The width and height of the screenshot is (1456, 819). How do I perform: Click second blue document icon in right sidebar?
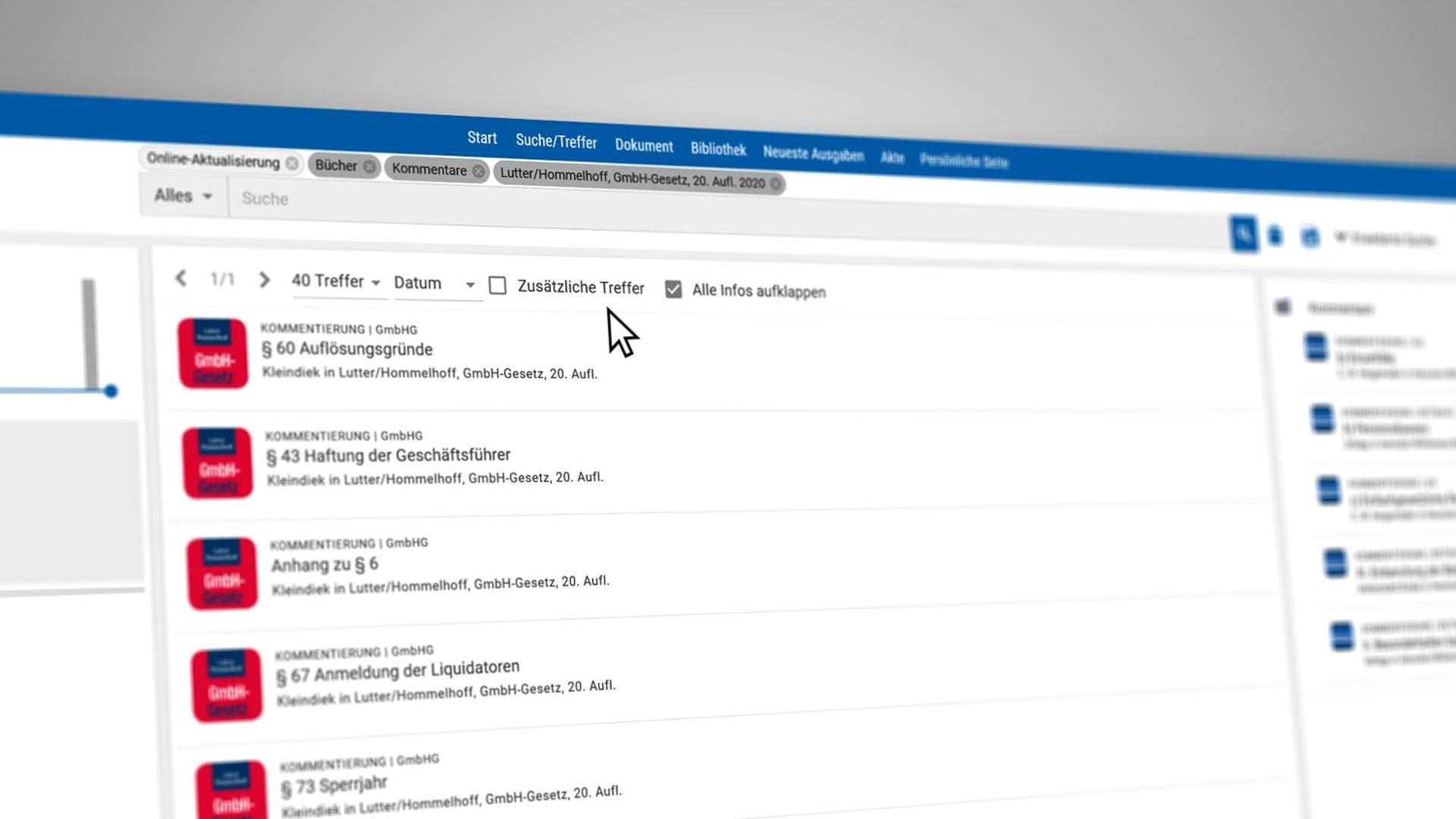pos(1322,419)
